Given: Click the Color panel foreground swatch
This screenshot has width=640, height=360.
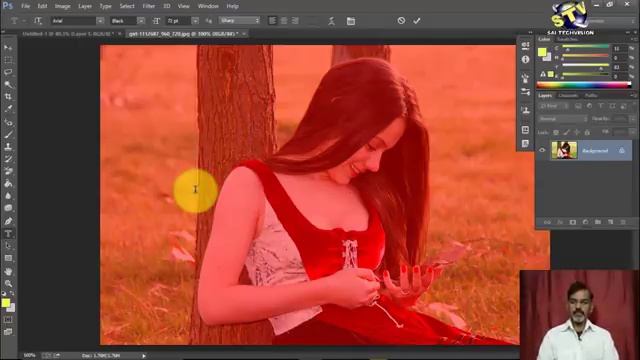Looking at the screenshot, I should click(x=542, y=52).
